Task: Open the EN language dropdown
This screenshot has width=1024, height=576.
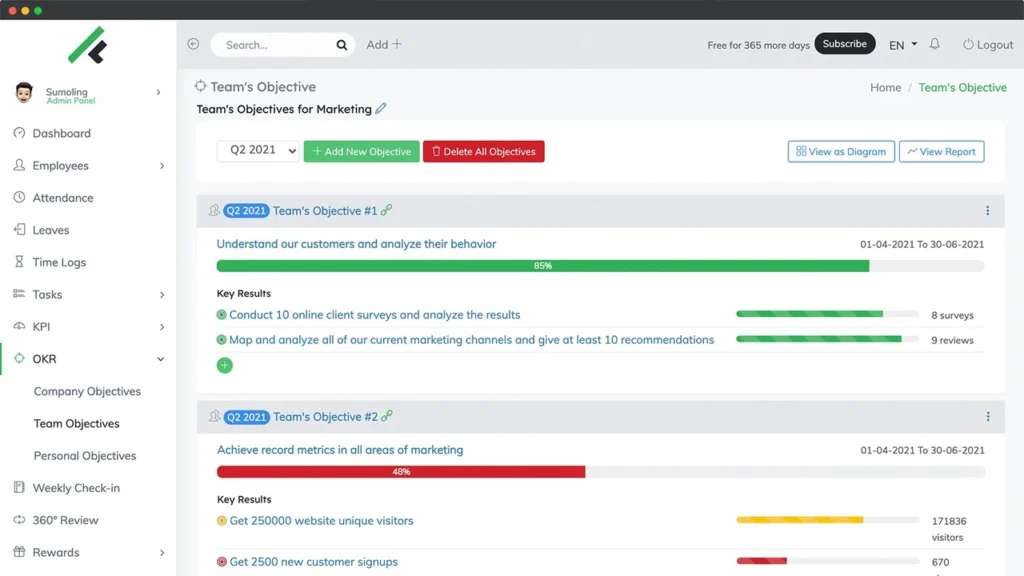Action: 902,45
